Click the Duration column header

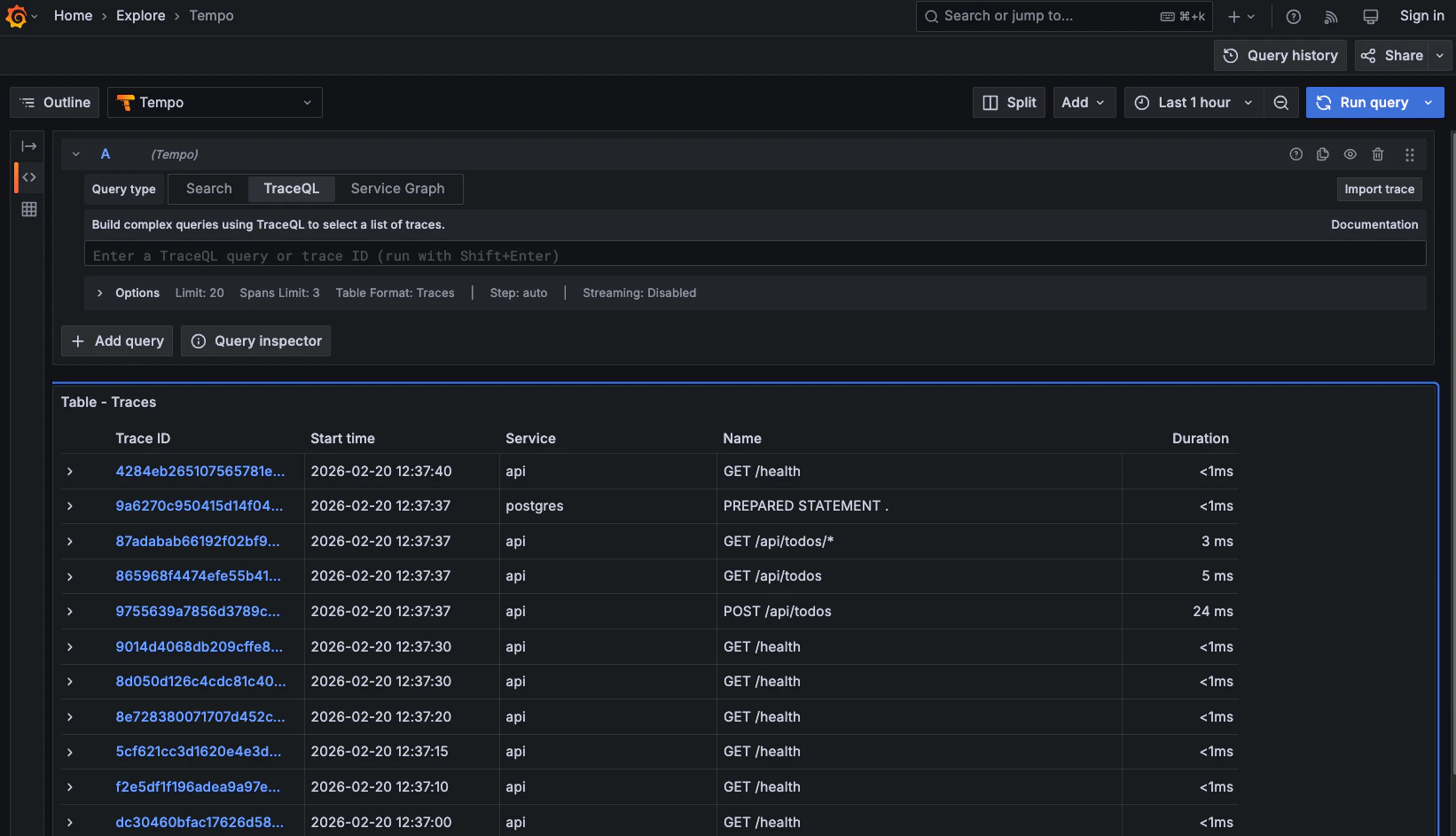[x=1201, y=439]
